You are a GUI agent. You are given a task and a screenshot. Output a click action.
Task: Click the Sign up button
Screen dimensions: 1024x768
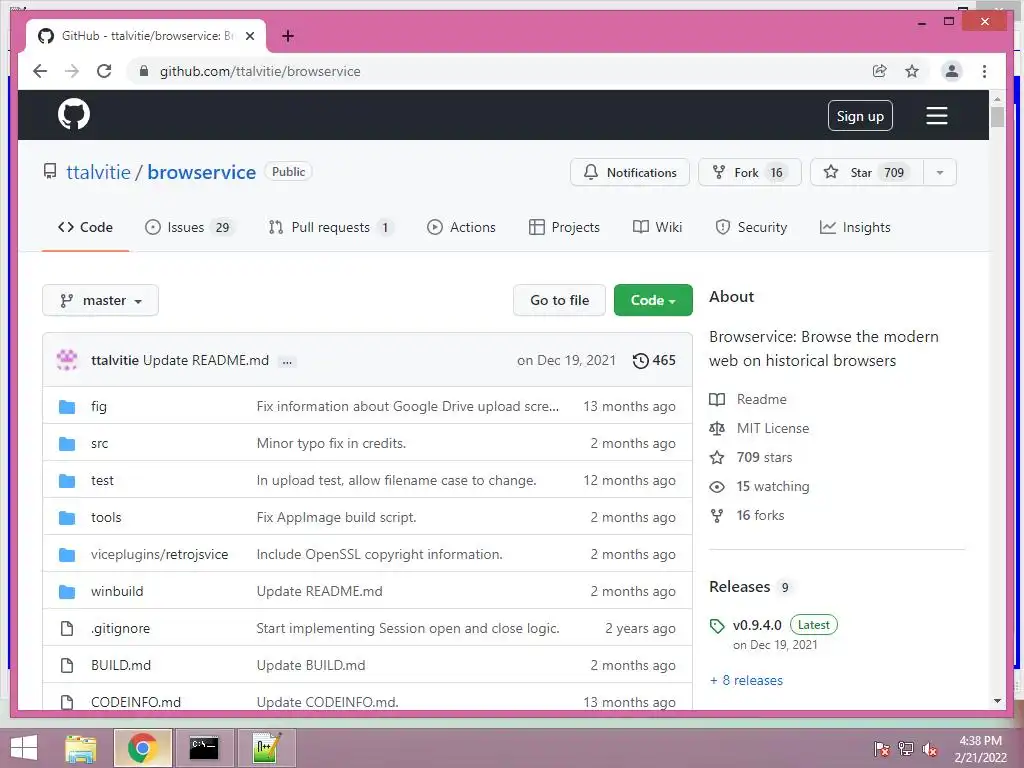(x=860, y=116)
